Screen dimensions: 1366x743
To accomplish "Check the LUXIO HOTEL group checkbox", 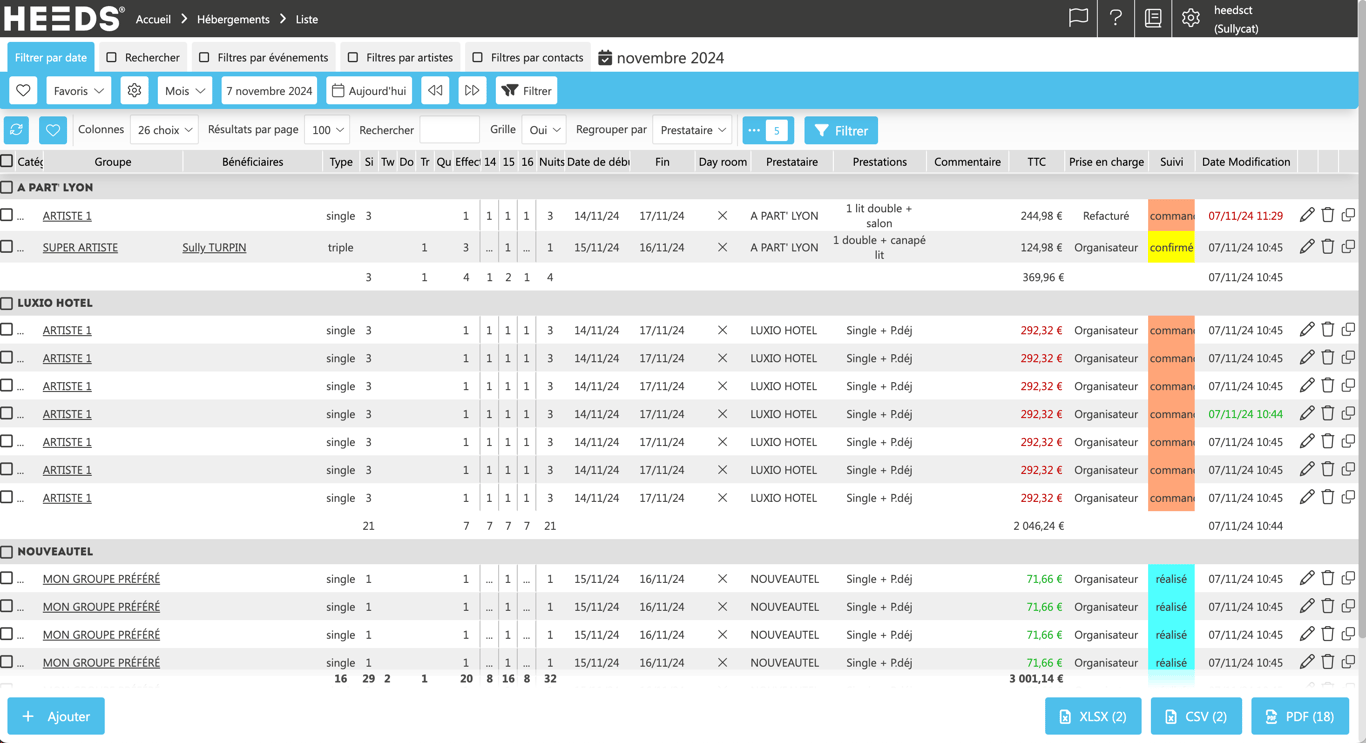I will [7, 302].
